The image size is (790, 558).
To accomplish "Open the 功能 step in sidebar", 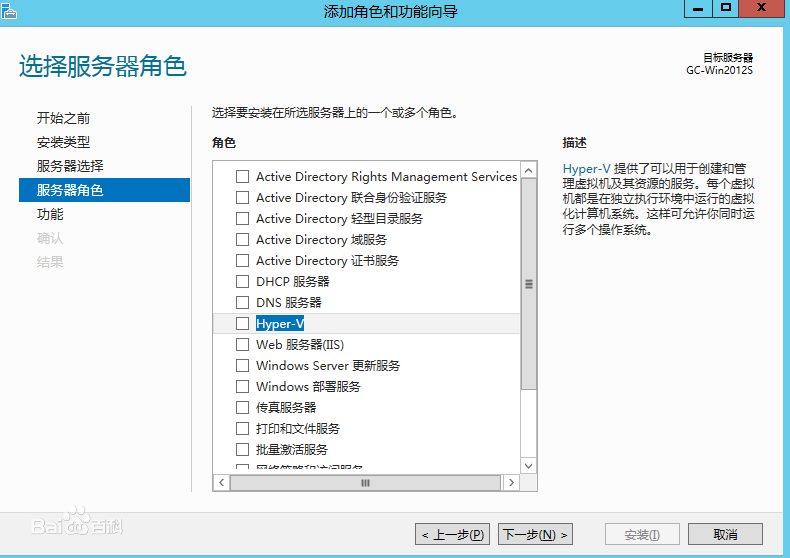I will click(50, 214).
